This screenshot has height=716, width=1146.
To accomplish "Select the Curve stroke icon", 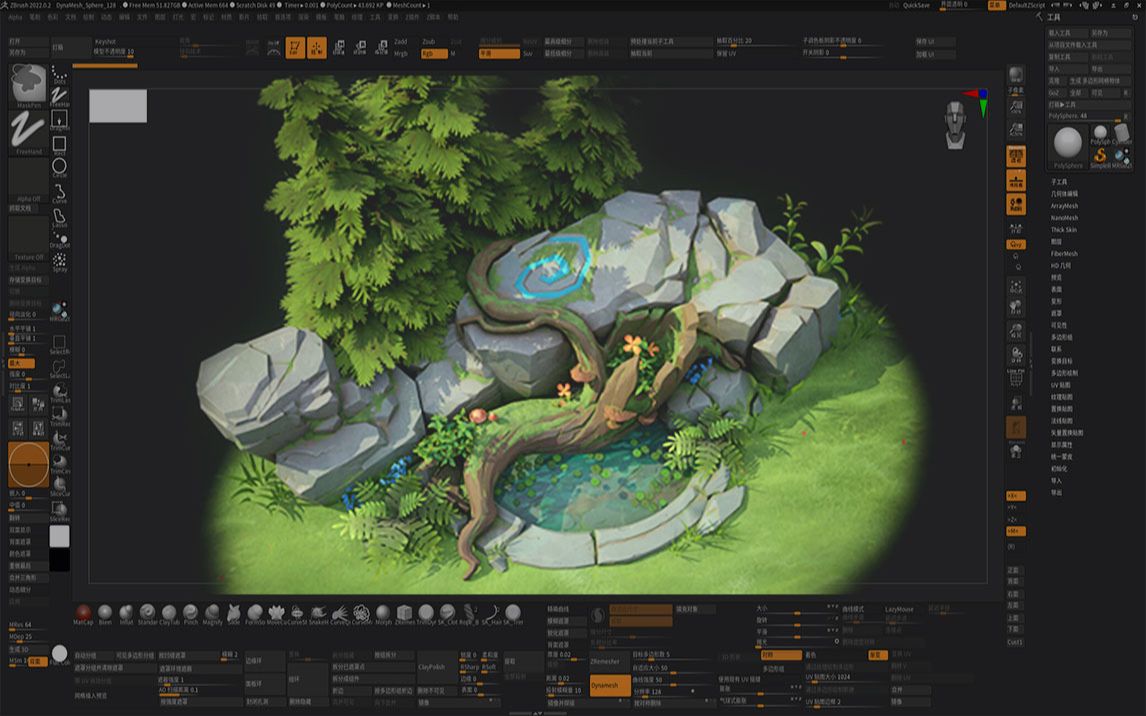I will pyautogui.click(x=59, y=192).
